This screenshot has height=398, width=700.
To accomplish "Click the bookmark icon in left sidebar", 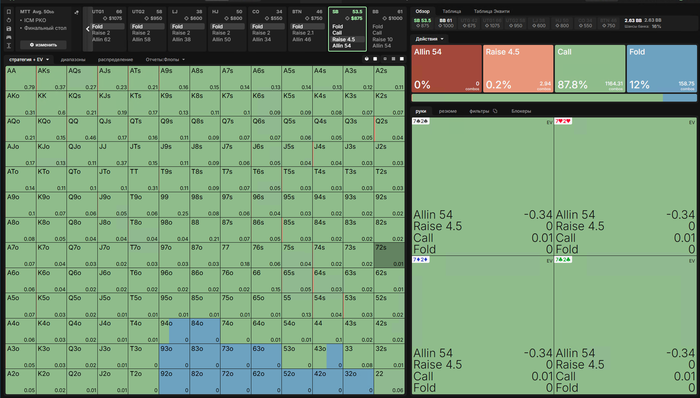I will [x=9, y=12].
